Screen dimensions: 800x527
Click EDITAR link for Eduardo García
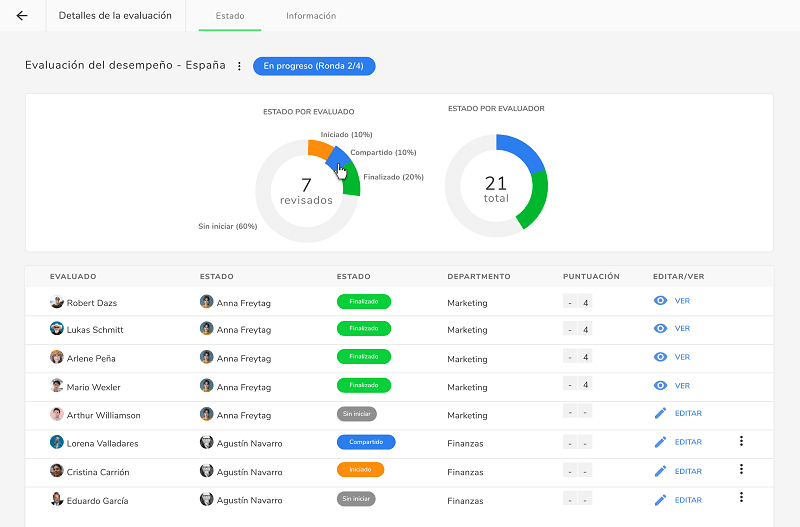(688, 500)
